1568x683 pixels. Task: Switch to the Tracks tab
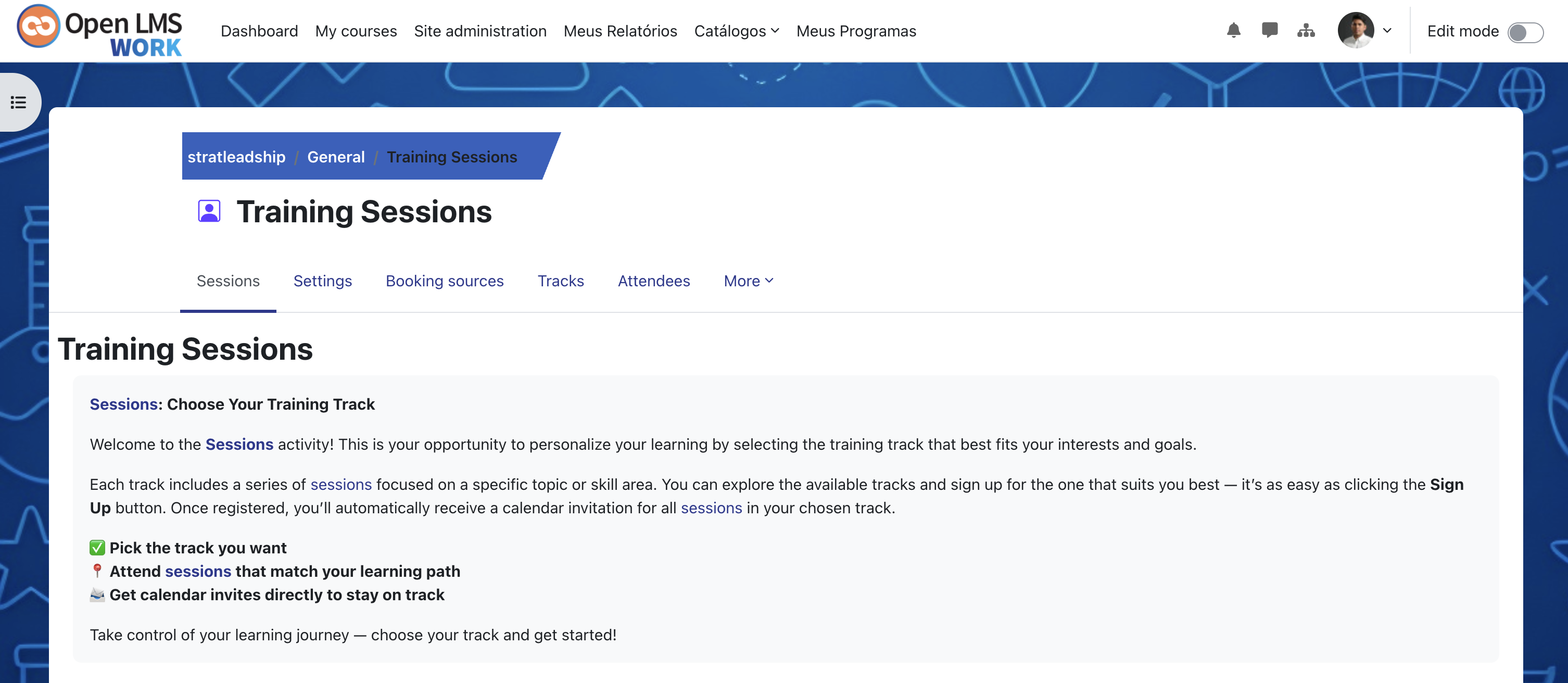(560, 281)
